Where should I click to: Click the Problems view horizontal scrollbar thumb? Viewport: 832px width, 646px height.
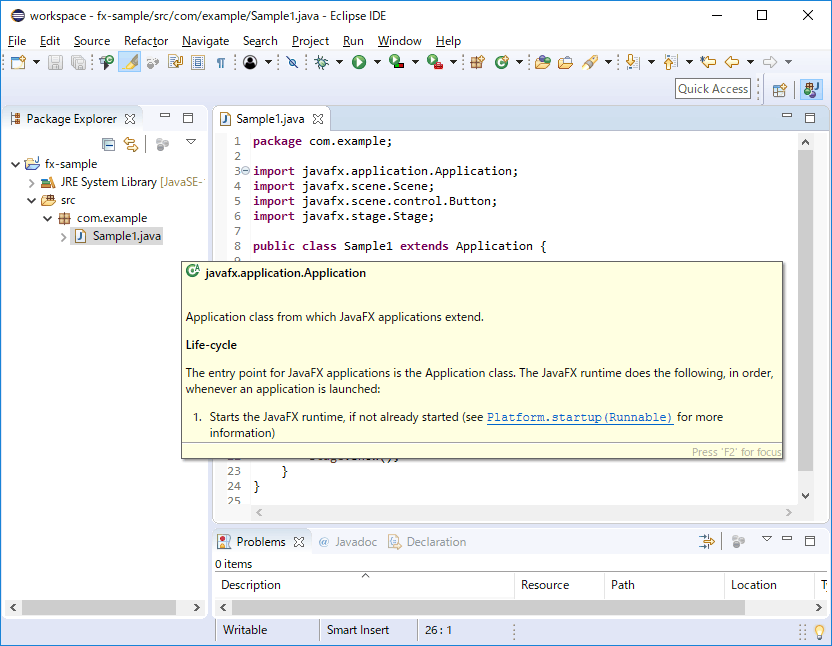[x=489, y=607]
